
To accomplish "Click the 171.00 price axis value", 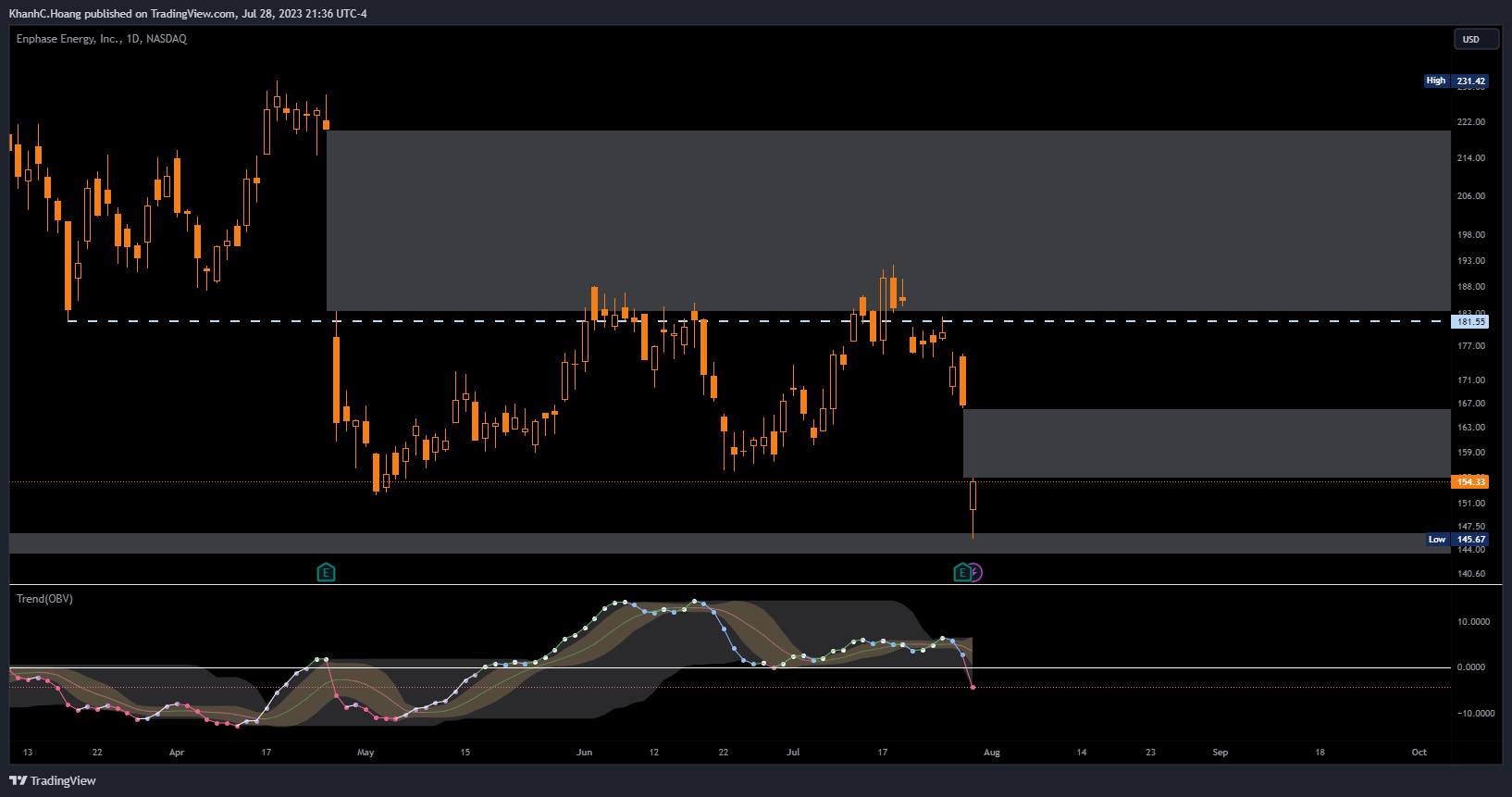I will (x=1471, y=380).
